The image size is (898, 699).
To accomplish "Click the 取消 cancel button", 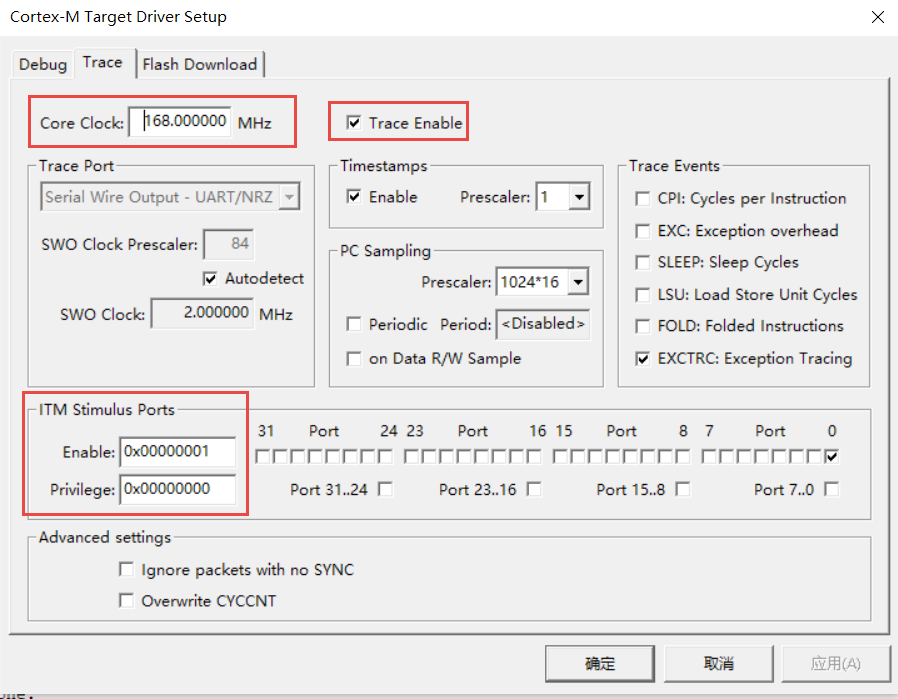I will coord(718,663).
